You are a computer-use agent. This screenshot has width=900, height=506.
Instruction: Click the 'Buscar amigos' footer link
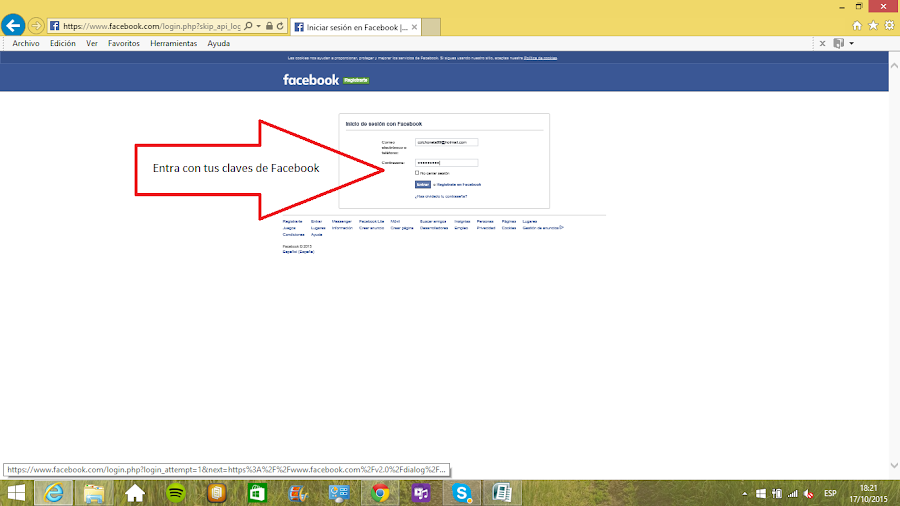click(x=433, y=221)
